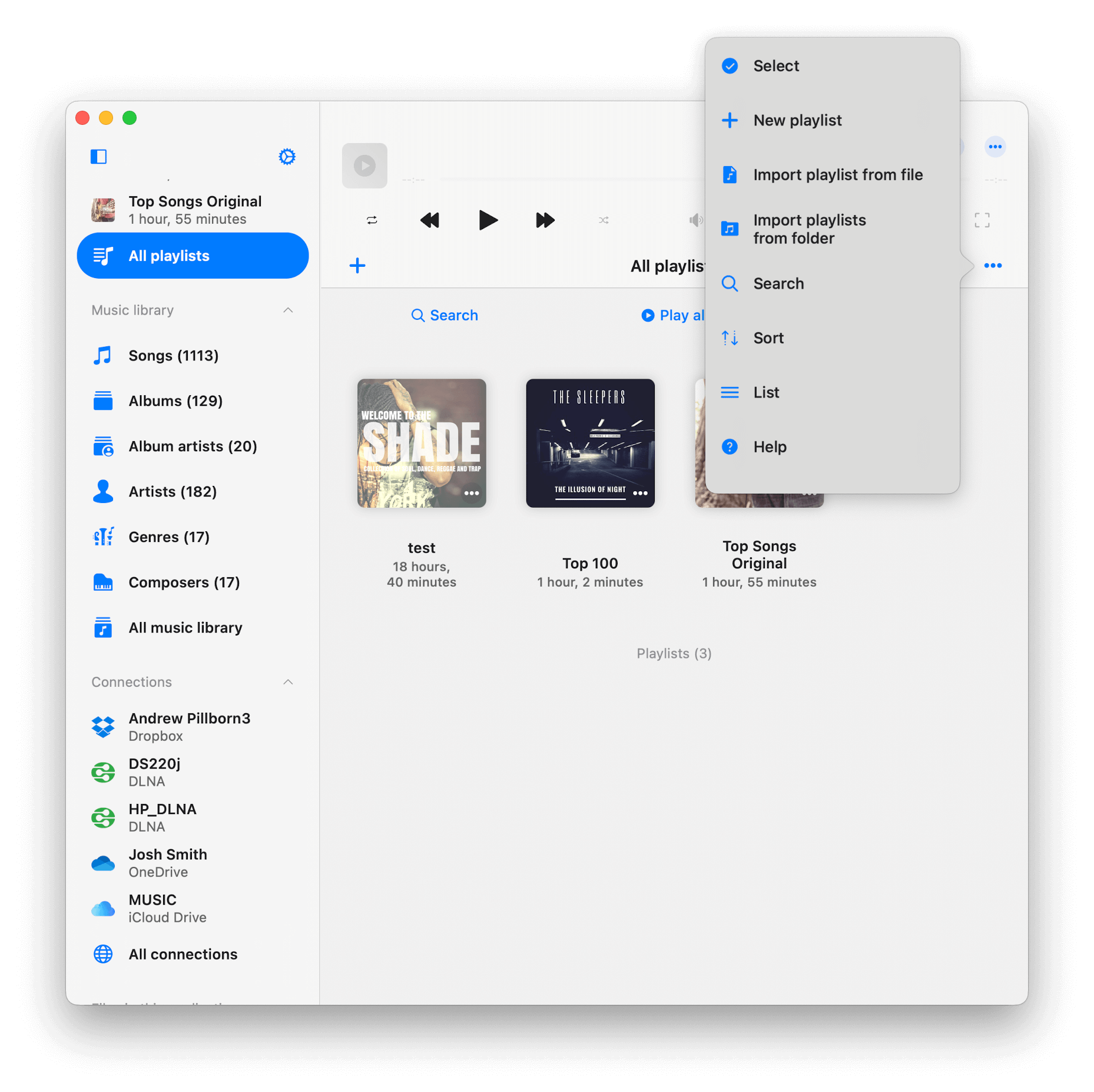Toggle repeat mode
Screen dimensions: 1094x1092
click(x=372, y=220)
